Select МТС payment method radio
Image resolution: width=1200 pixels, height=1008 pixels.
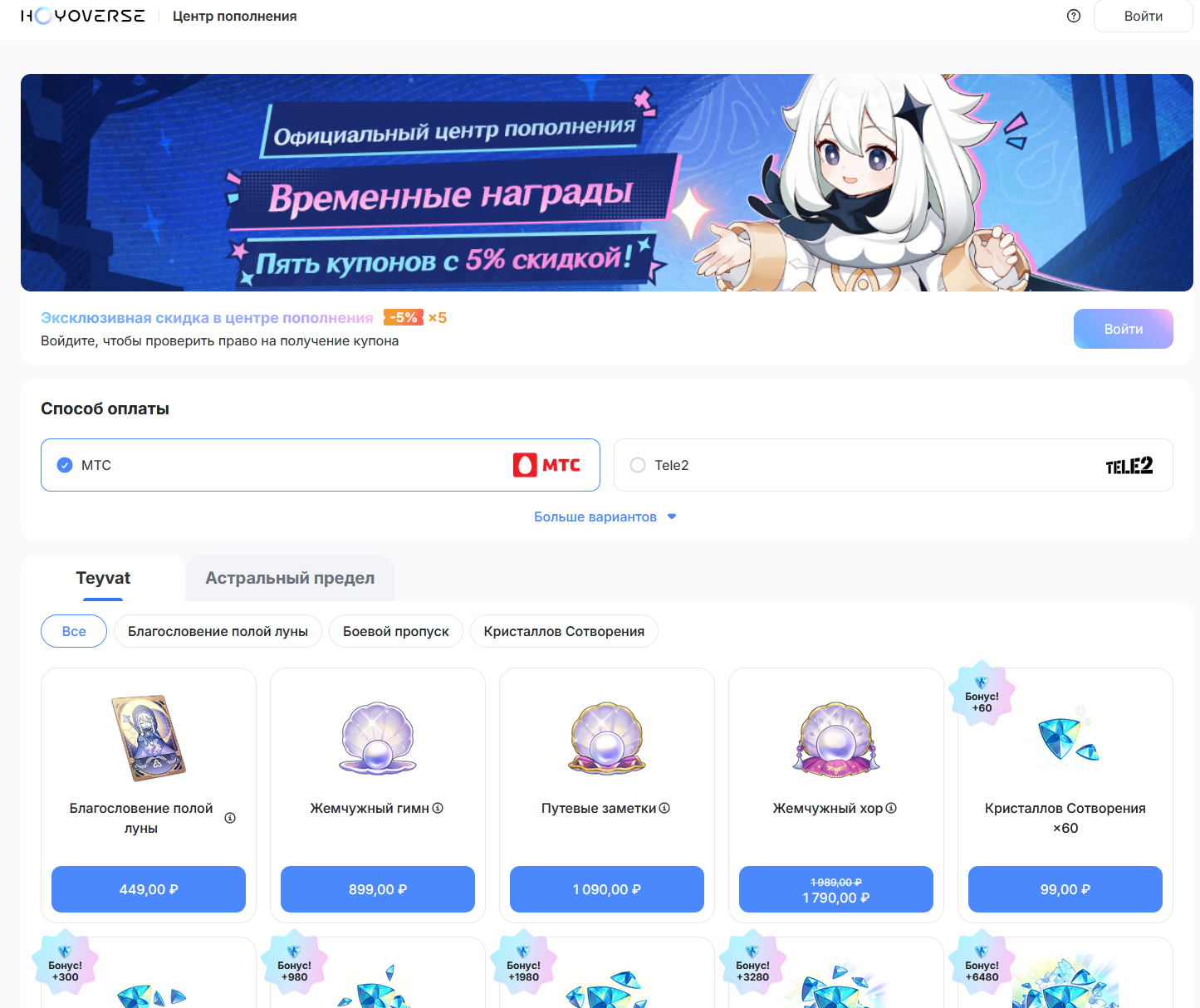(x=65, y=465)
